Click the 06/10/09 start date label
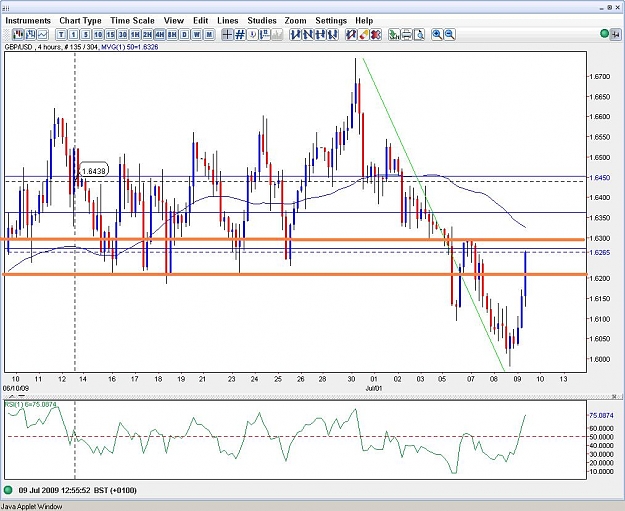This screenshot has height=511, width=625. coord(16,388)
